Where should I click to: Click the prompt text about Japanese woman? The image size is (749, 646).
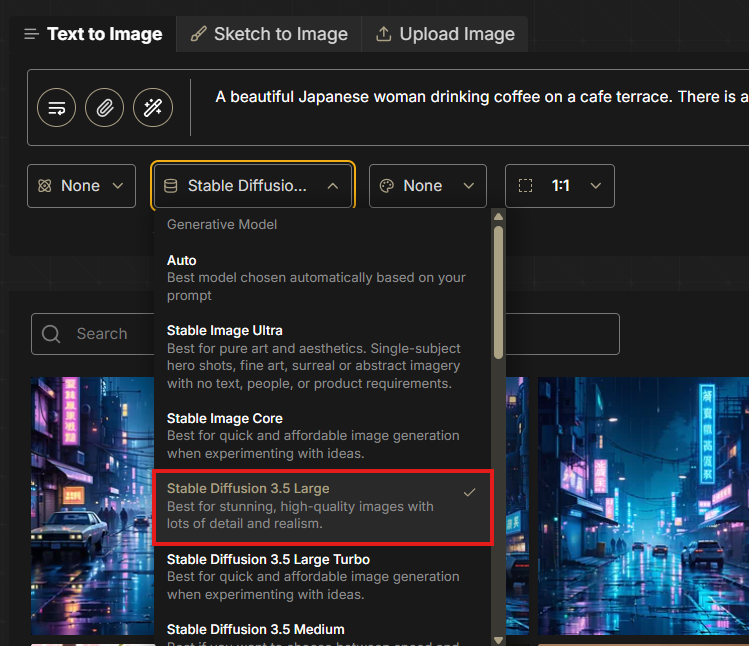[x=482, y=97]
